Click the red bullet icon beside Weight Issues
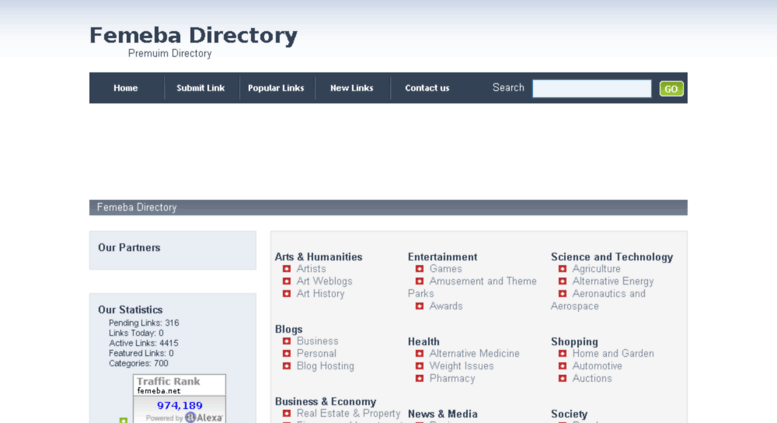Viewport: 777px width, 423px height. click(x=419, y=366)
